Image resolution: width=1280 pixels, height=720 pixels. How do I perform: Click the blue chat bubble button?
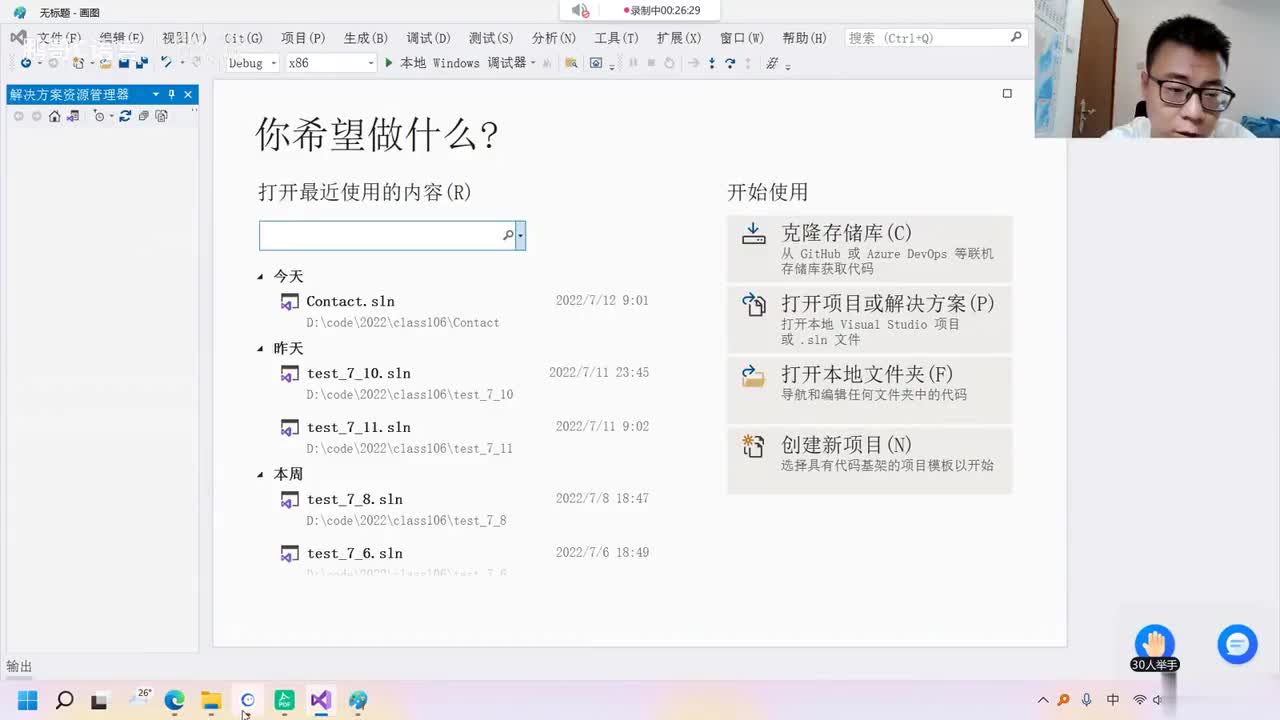pyautogui.click(x=1237, y=645)
